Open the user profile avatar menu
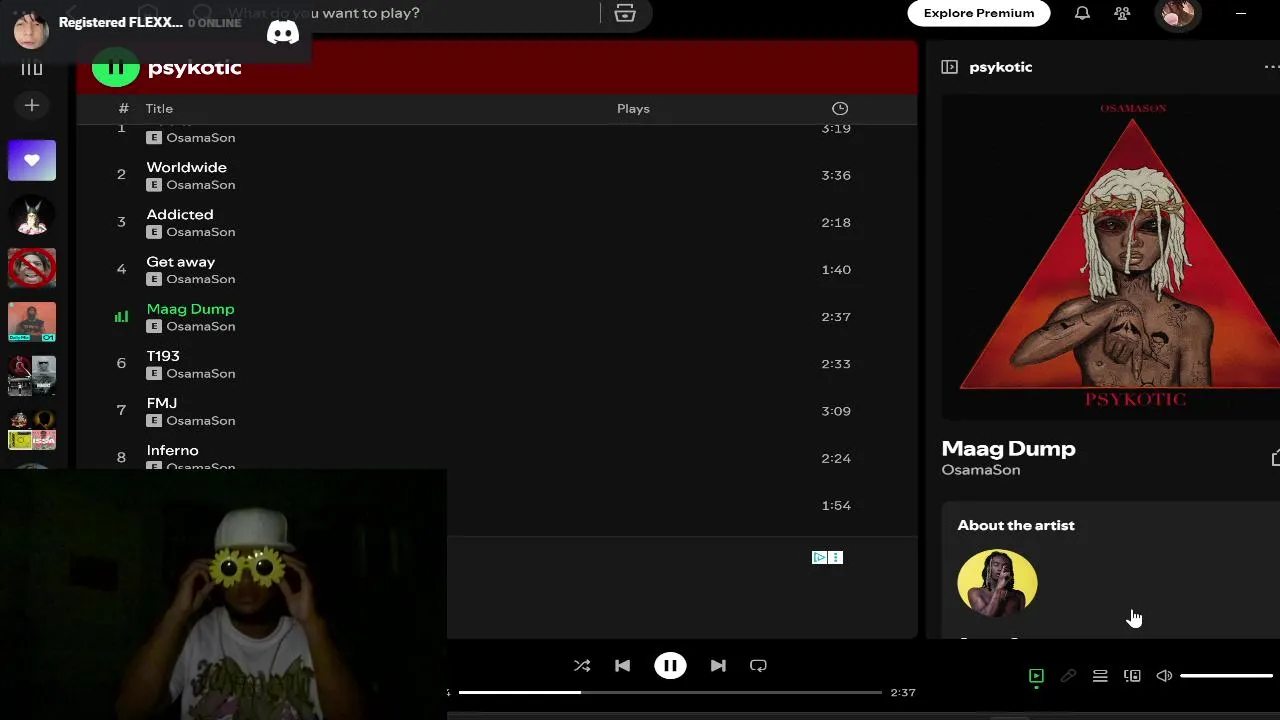1280x720 pixels. pos(1177,13)
